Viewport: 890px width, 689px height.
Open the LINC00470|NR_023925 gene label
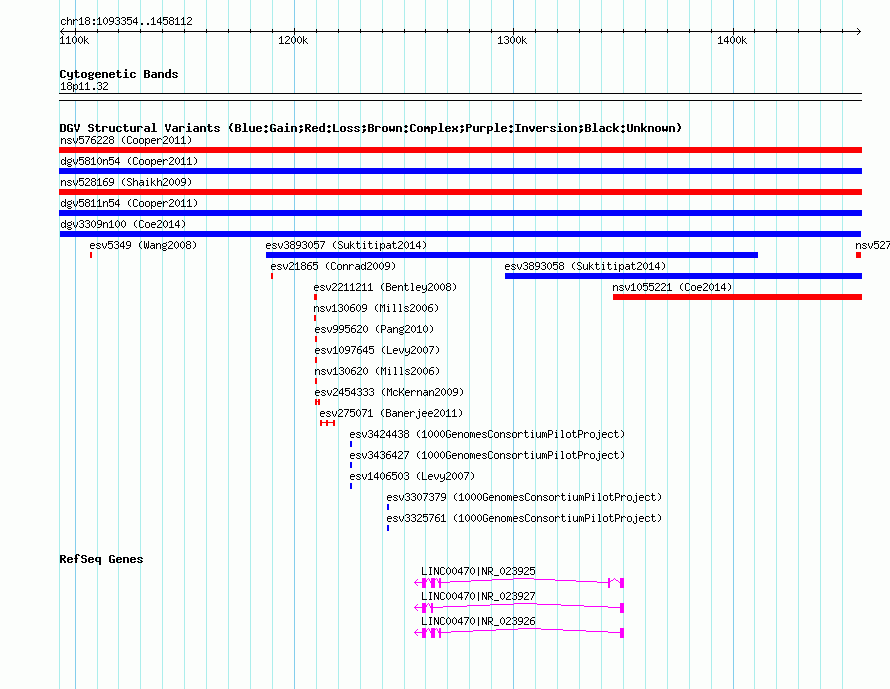tap(478, 571)
